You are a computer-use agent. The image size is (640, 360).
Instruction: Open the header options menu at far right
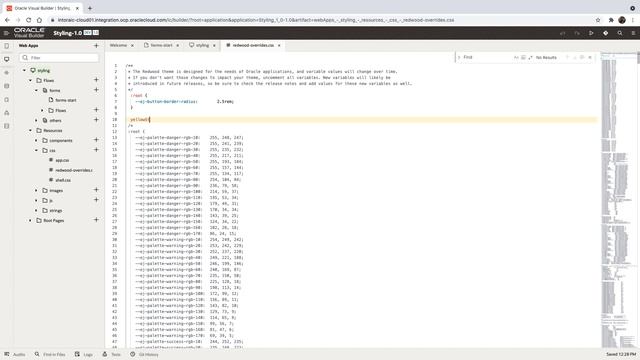[x=633, y=33]
